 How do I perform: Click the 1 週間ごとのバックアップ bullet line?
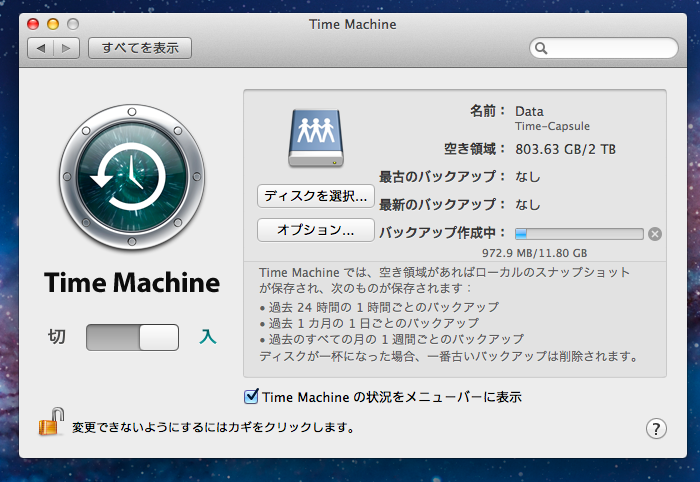(x=392, y=339)
